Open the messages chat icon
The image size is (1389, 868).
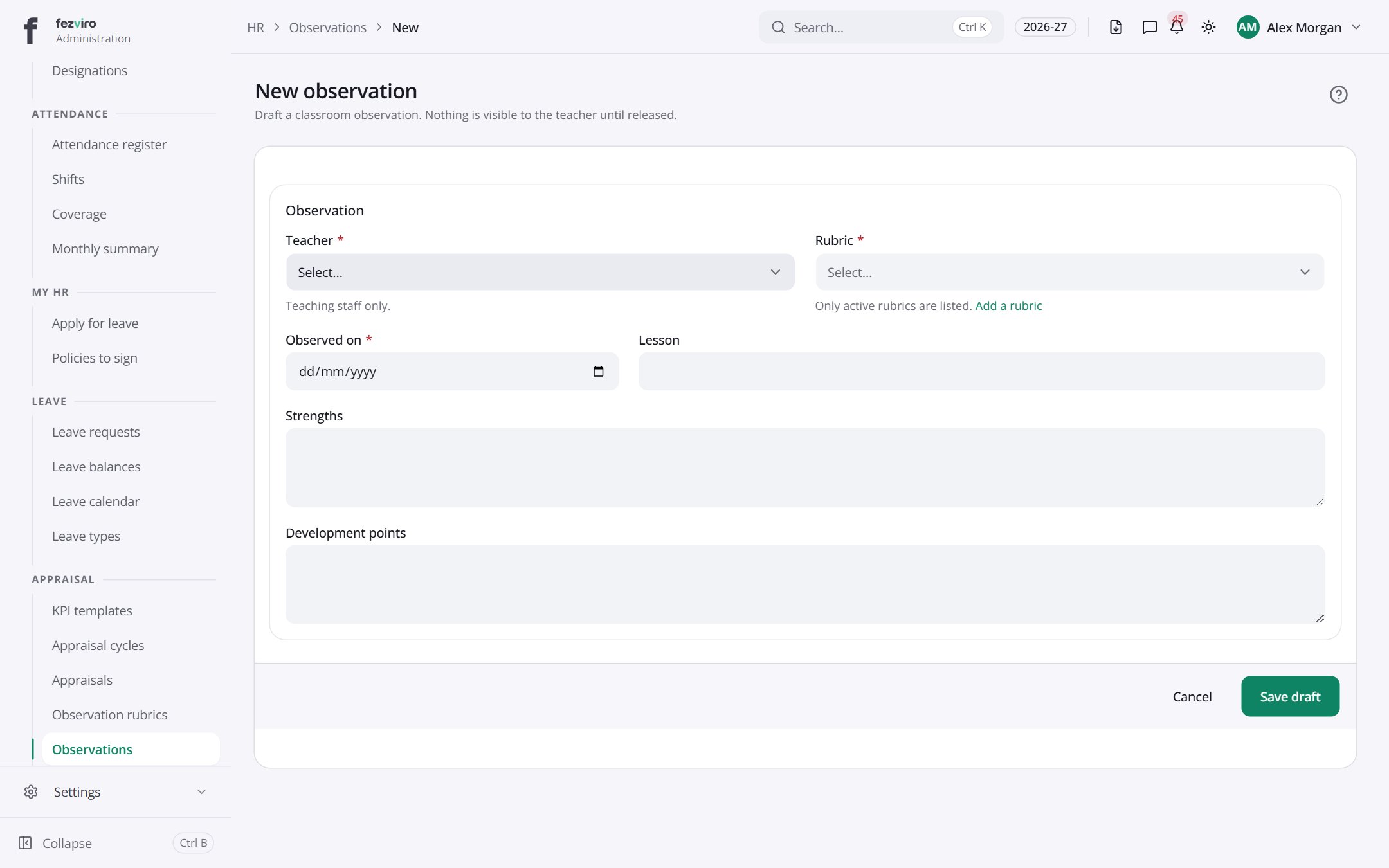[1149, 27]
